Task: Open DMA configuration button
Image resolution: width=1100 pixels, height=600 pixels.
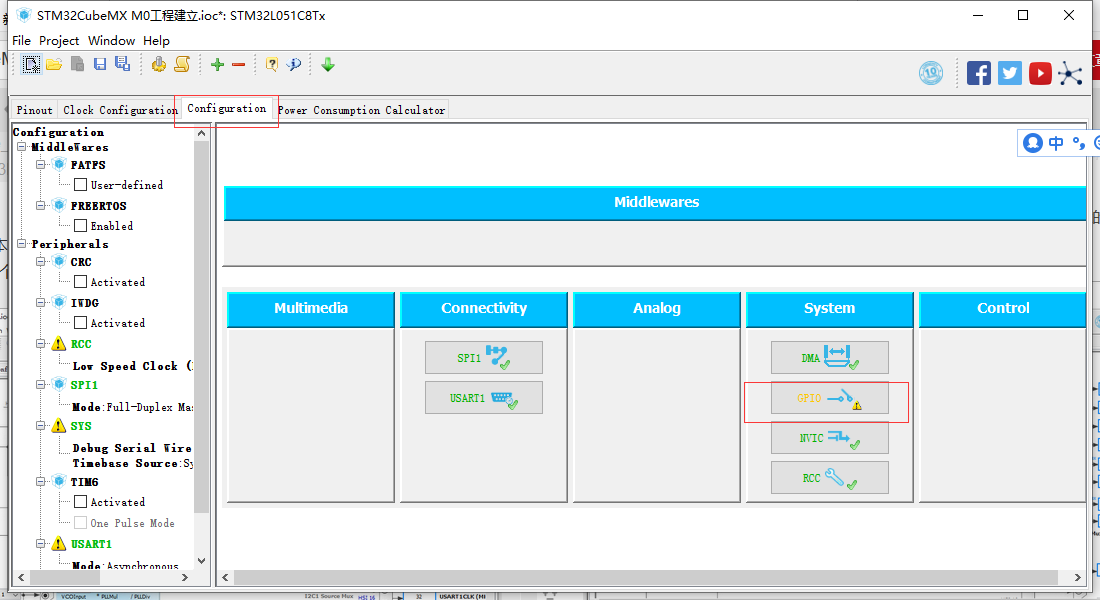Action: (829, 358)
